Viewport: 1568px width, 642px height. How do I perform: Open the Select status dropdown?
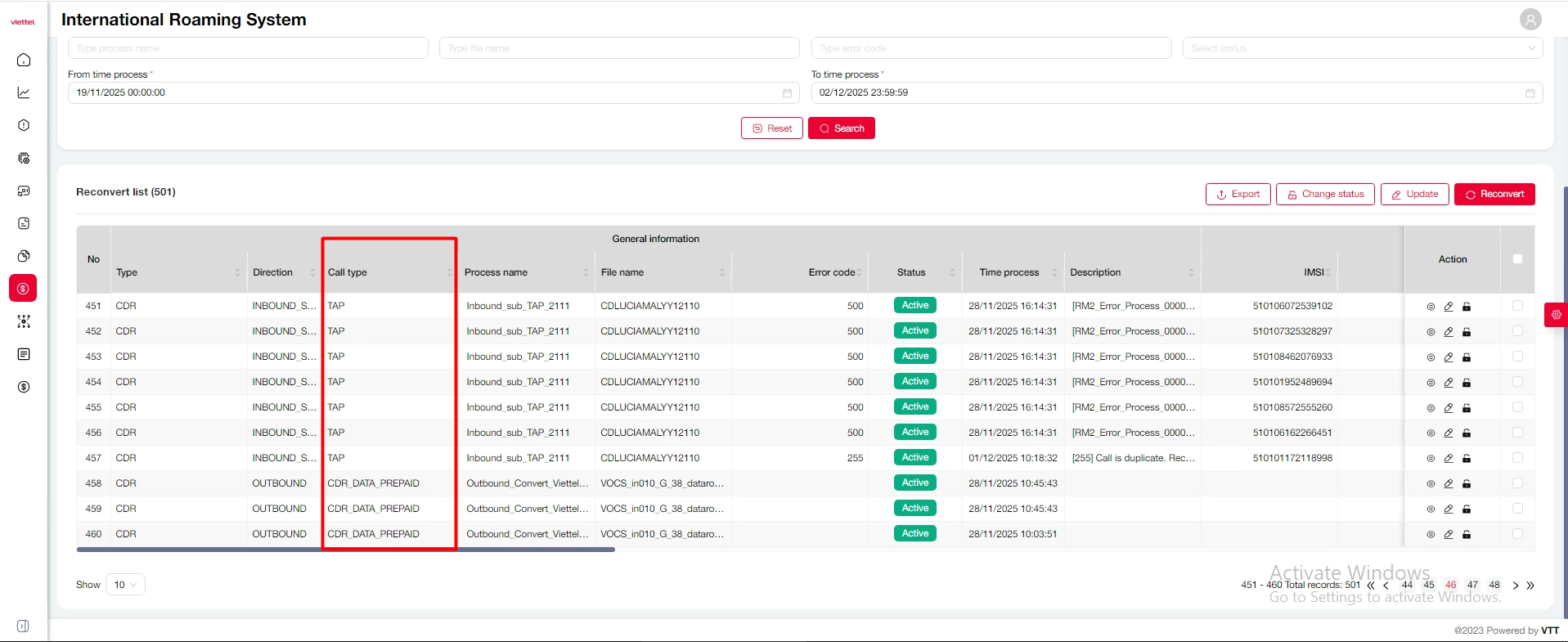click(x=1362, y=48)
